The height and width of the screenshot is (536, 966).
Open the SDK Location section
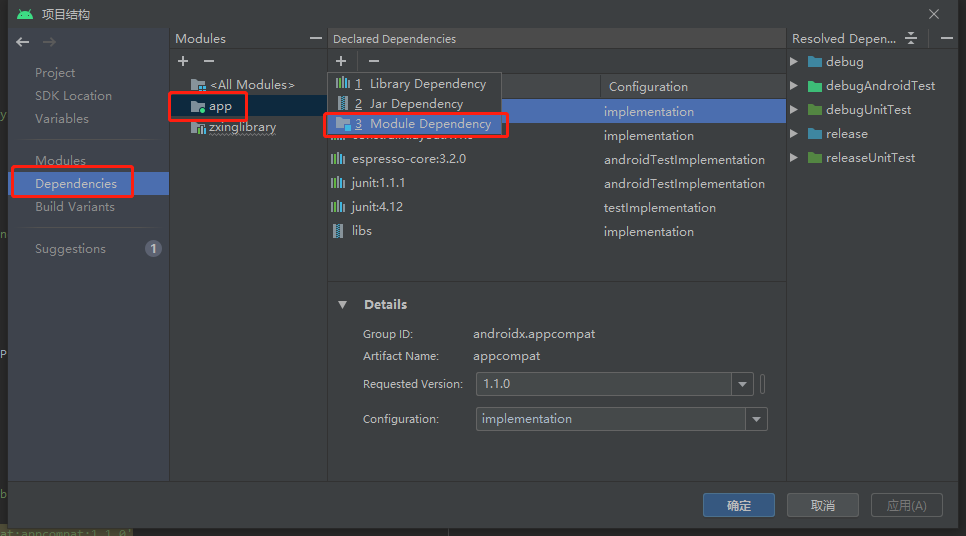point(73,95)
